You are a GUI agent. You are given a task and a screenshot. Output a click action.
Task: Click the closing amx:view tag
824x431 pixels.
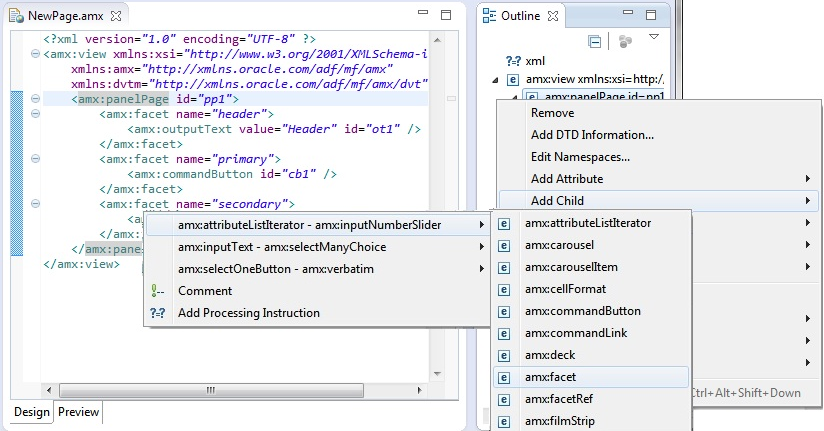tap(81, 264)
